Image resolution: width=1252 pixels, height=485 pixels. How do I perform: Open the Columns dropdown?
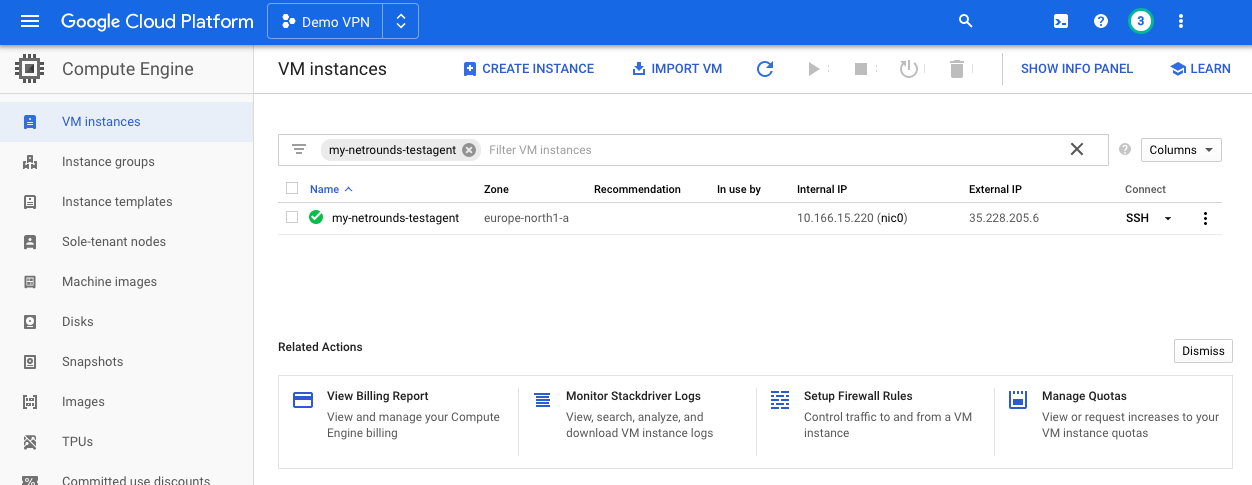(x=1181, y=150)
